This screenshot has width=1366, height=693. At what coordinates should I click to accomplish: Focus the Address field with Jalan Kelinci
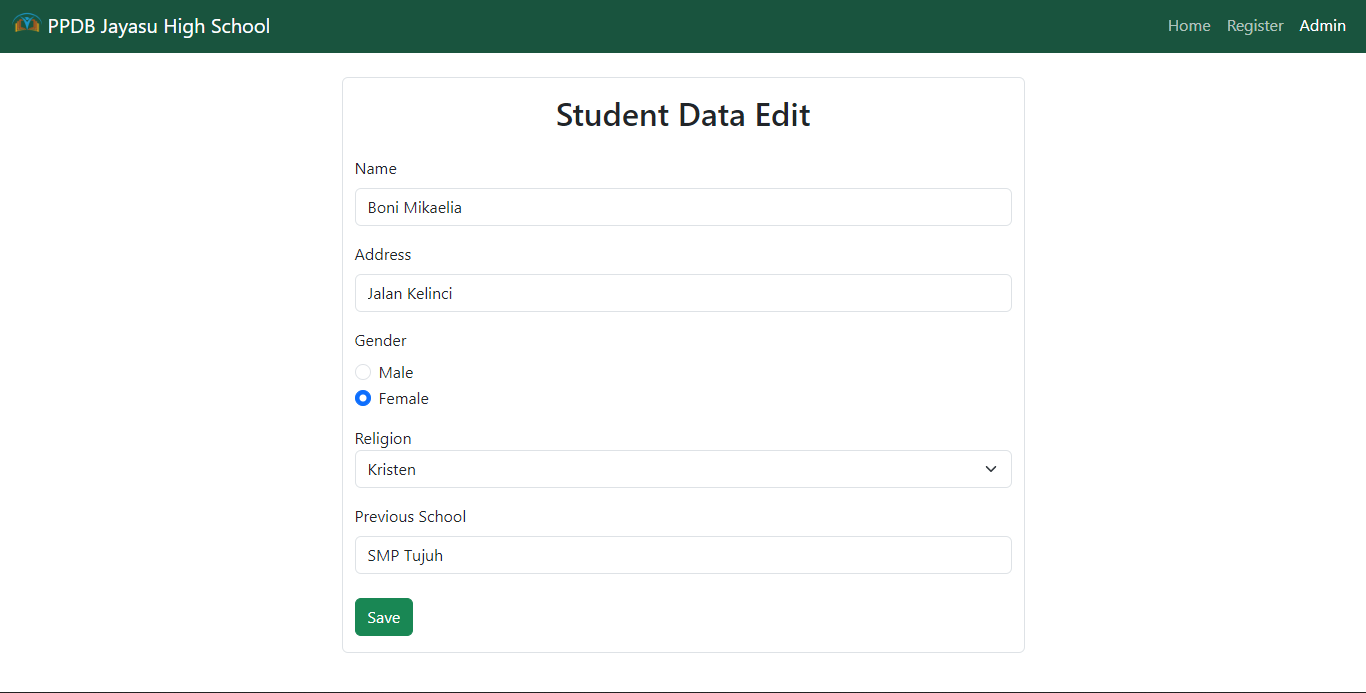683,293
